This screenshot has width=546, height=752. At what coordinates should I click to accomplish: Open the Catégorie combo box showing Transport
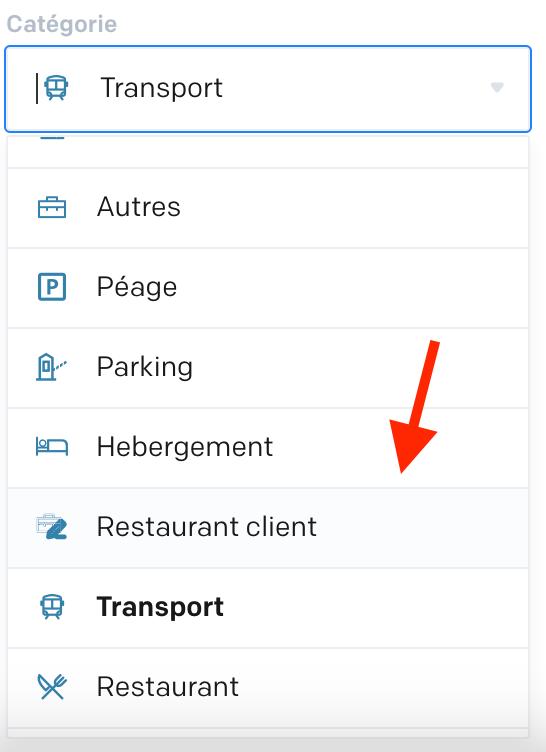(x=268, y=89)
